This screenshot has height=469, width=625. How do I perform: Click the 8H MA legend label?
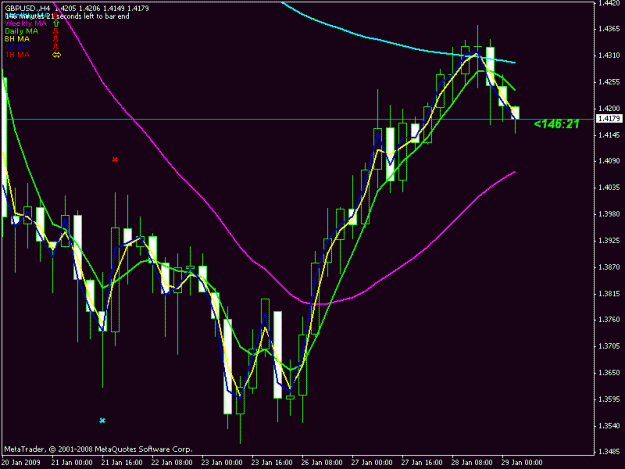pos(17,39)
